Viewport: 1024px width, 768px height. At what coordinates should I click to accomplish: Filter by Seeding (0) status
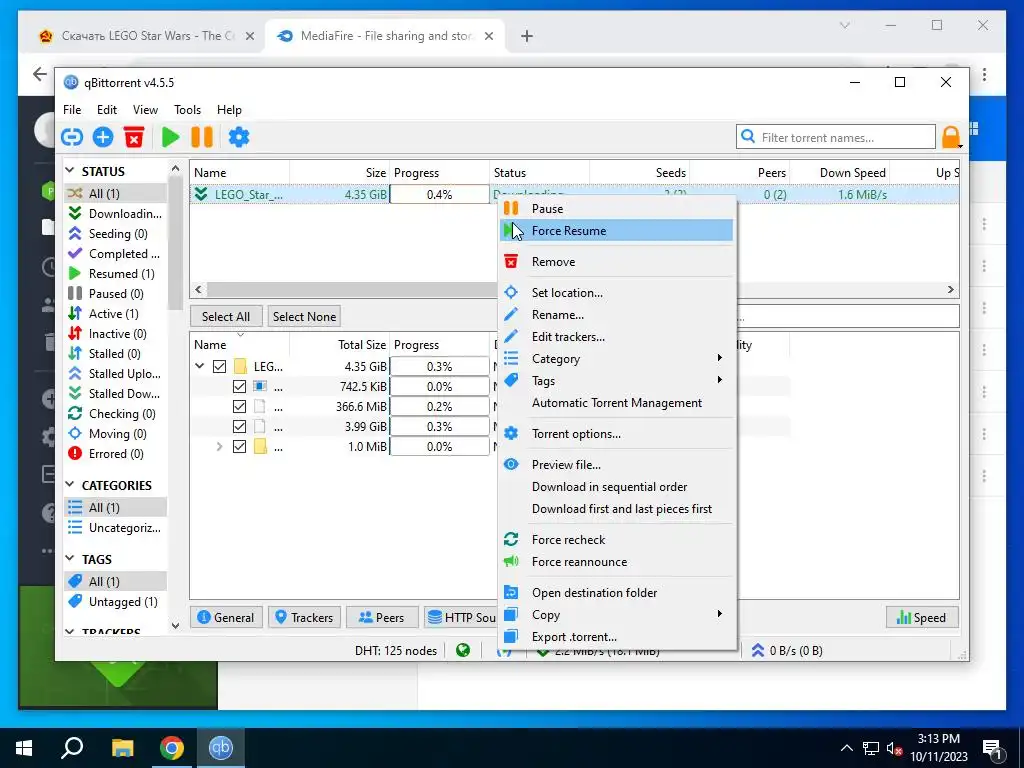pyautogui.click(x=116, y=234)
